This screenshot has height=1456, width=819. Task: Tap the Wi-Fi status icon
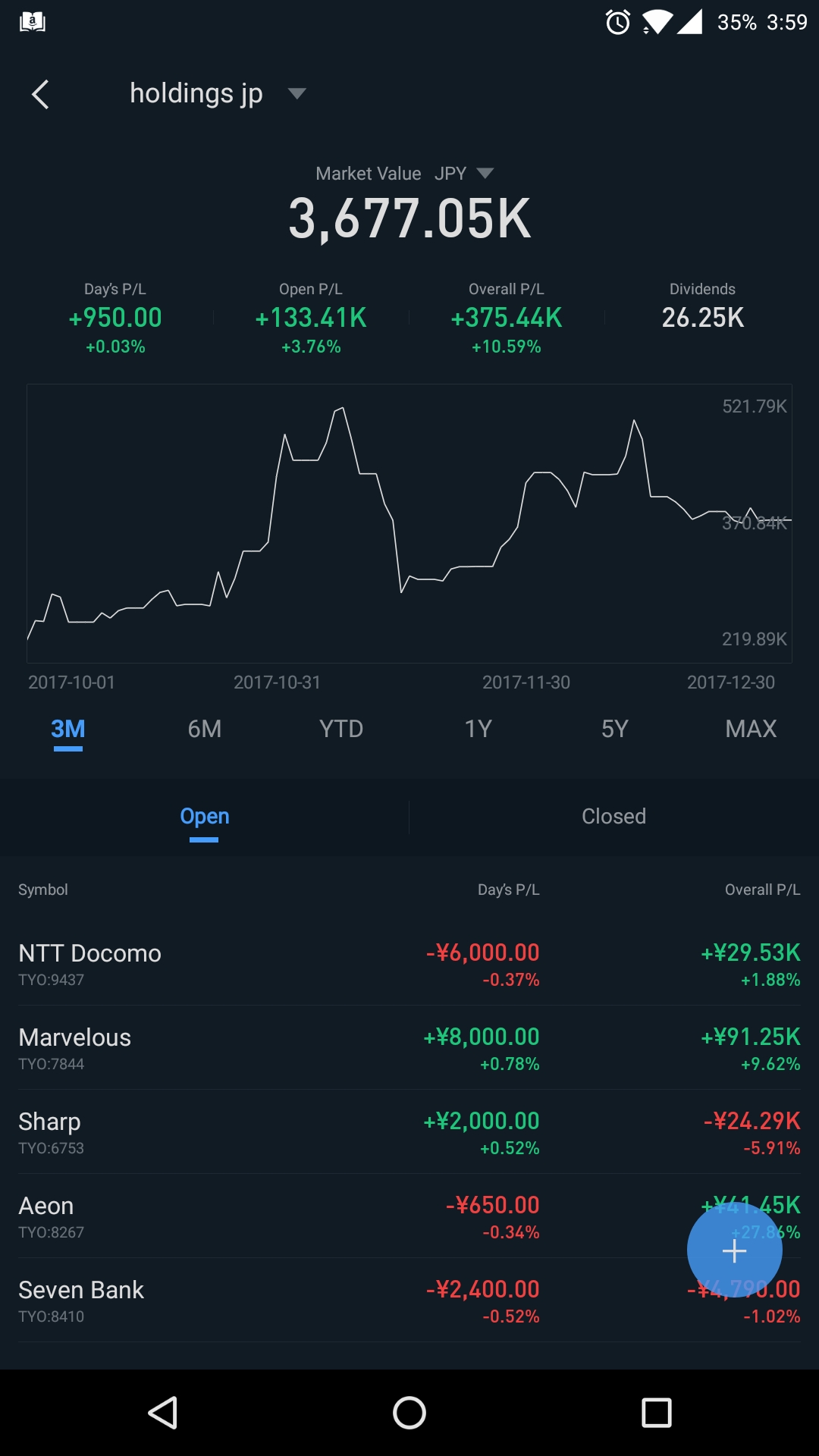pyautogui.click(x=657, y=23)
